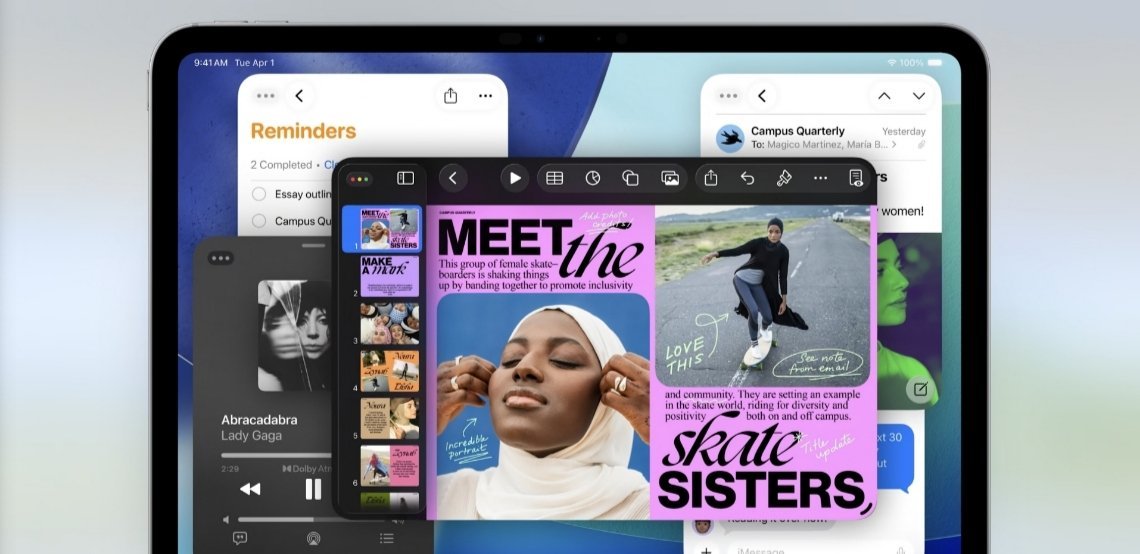This screenshot has width=1140, height=554.
Task: Go back in the Mail window
Action: [x=762, y=96]
